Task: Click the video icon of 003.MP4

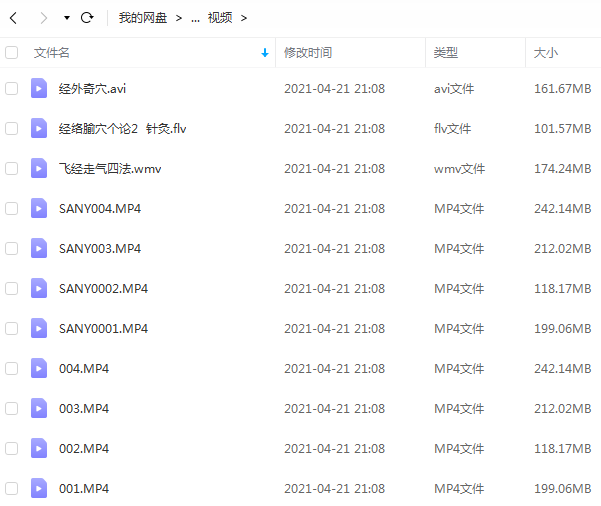Action: 39,408
